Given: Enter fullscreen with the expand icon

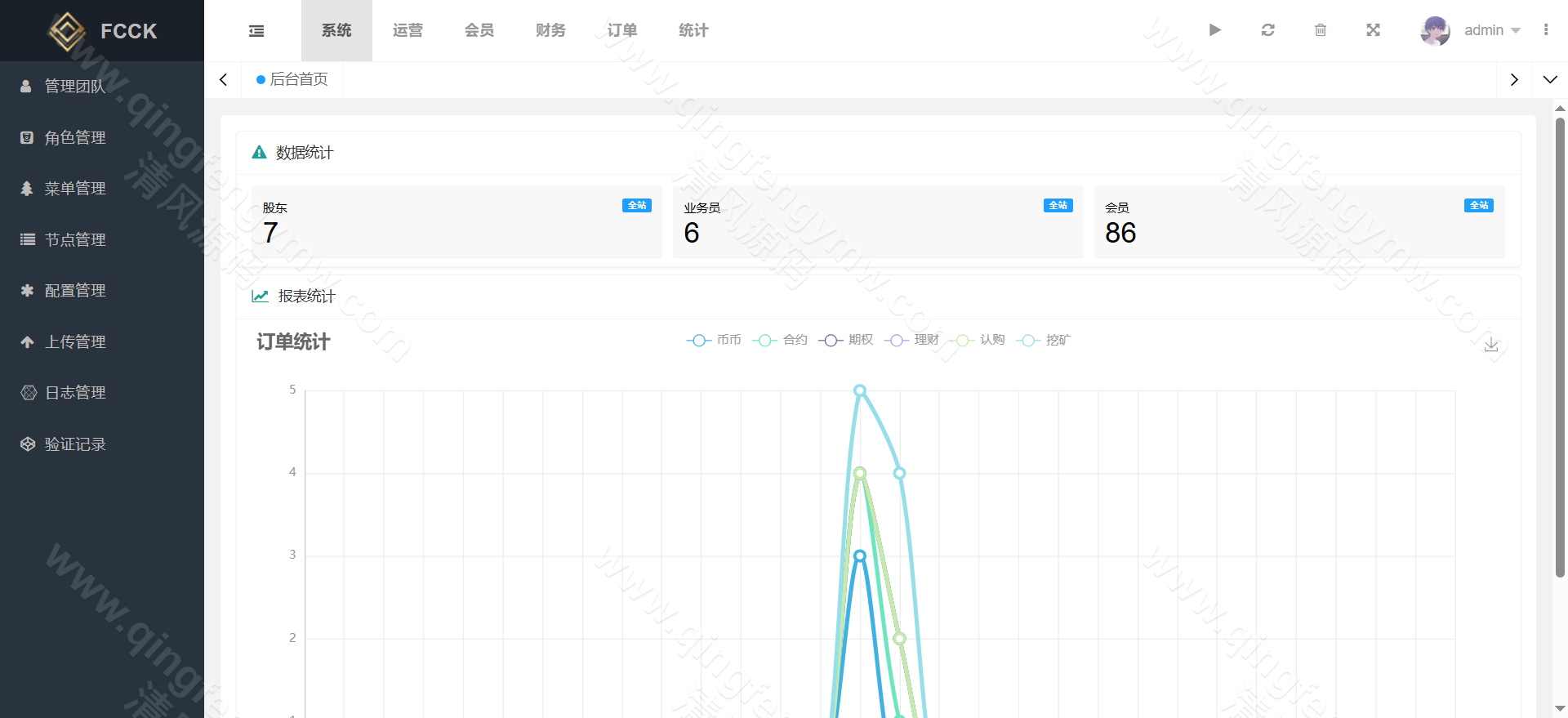Looking at the screenshot, I should [x=1373, y=30].
